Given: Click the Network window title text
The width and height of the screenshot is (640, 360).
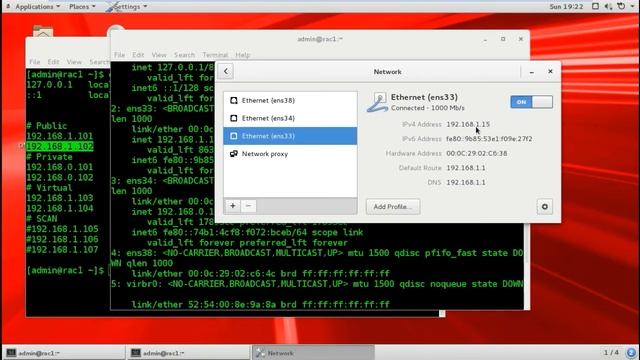Looking at the screenshot, I should (x=387, y=72).
